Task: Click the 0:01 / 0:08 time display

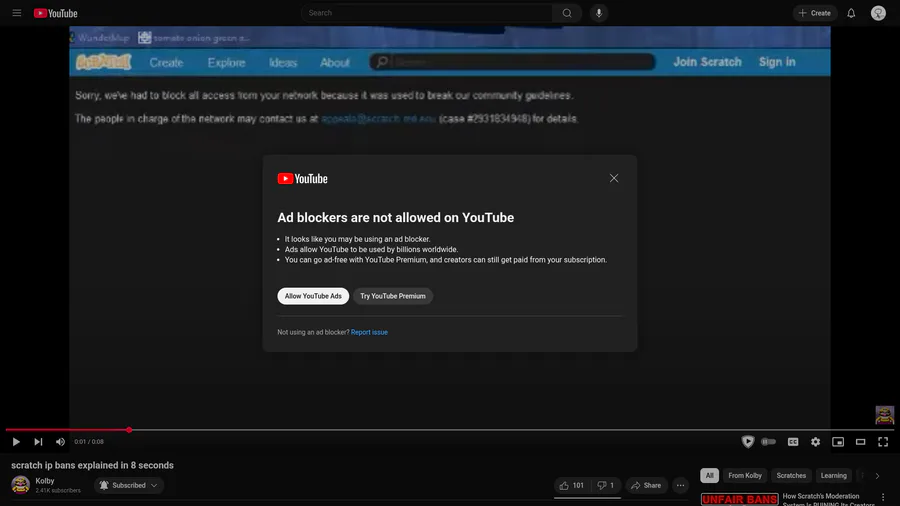Action: point(89,442)
